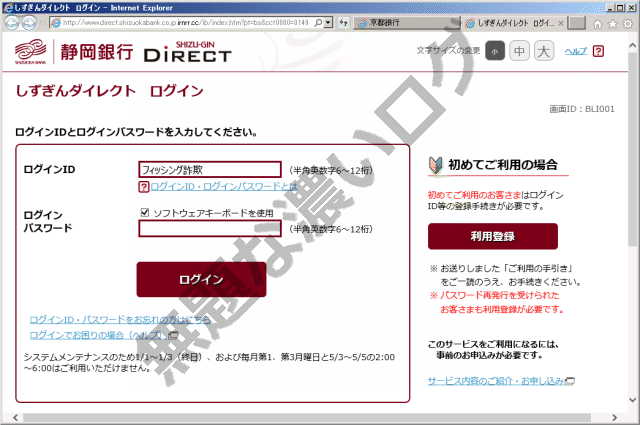Screen dimensions: 640x425
Task: Select large font size 大 button
Action: 544,51
